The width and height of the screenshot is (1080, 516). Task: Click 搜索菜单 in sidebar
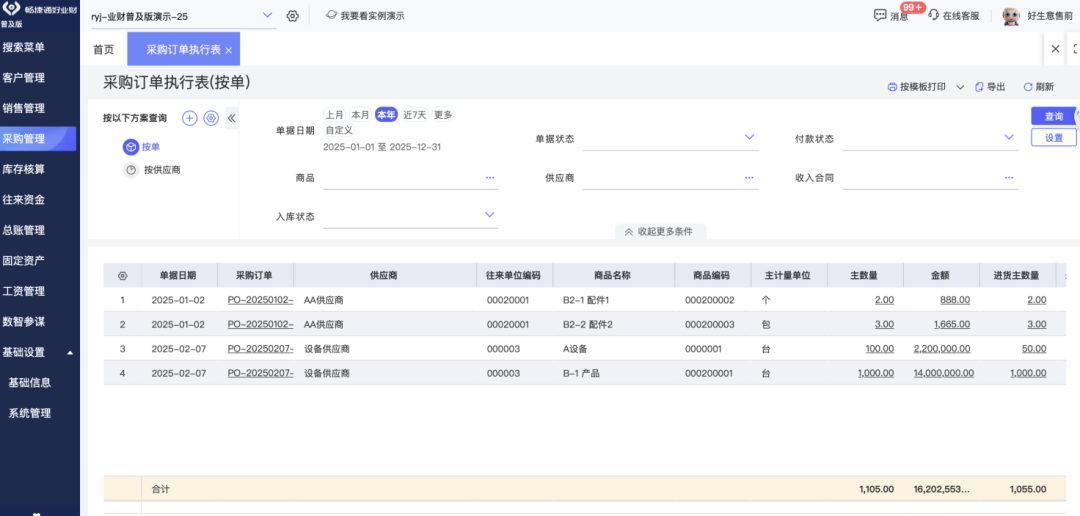point(23,47)
